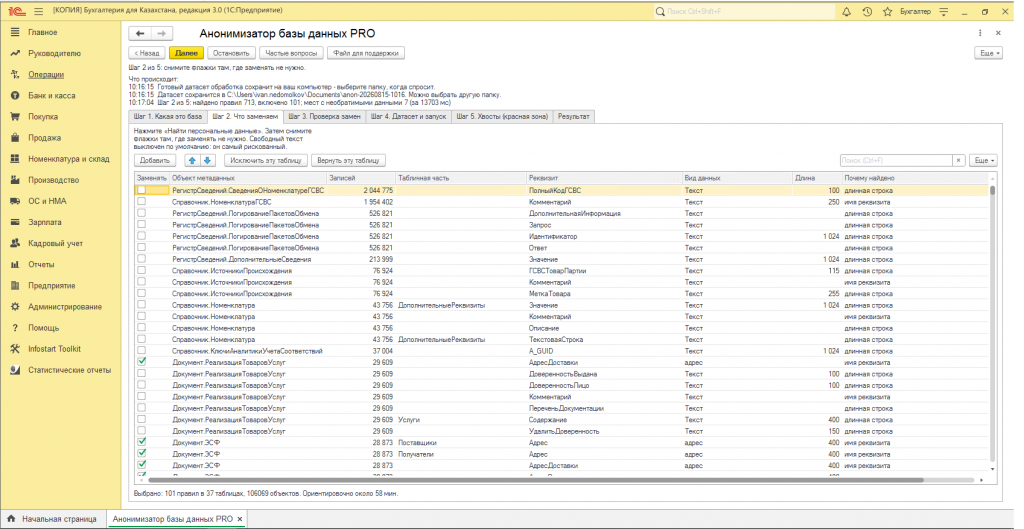Open the Руководителю section in sidebar
The image size is (1024, 529).
pos(54,54)
